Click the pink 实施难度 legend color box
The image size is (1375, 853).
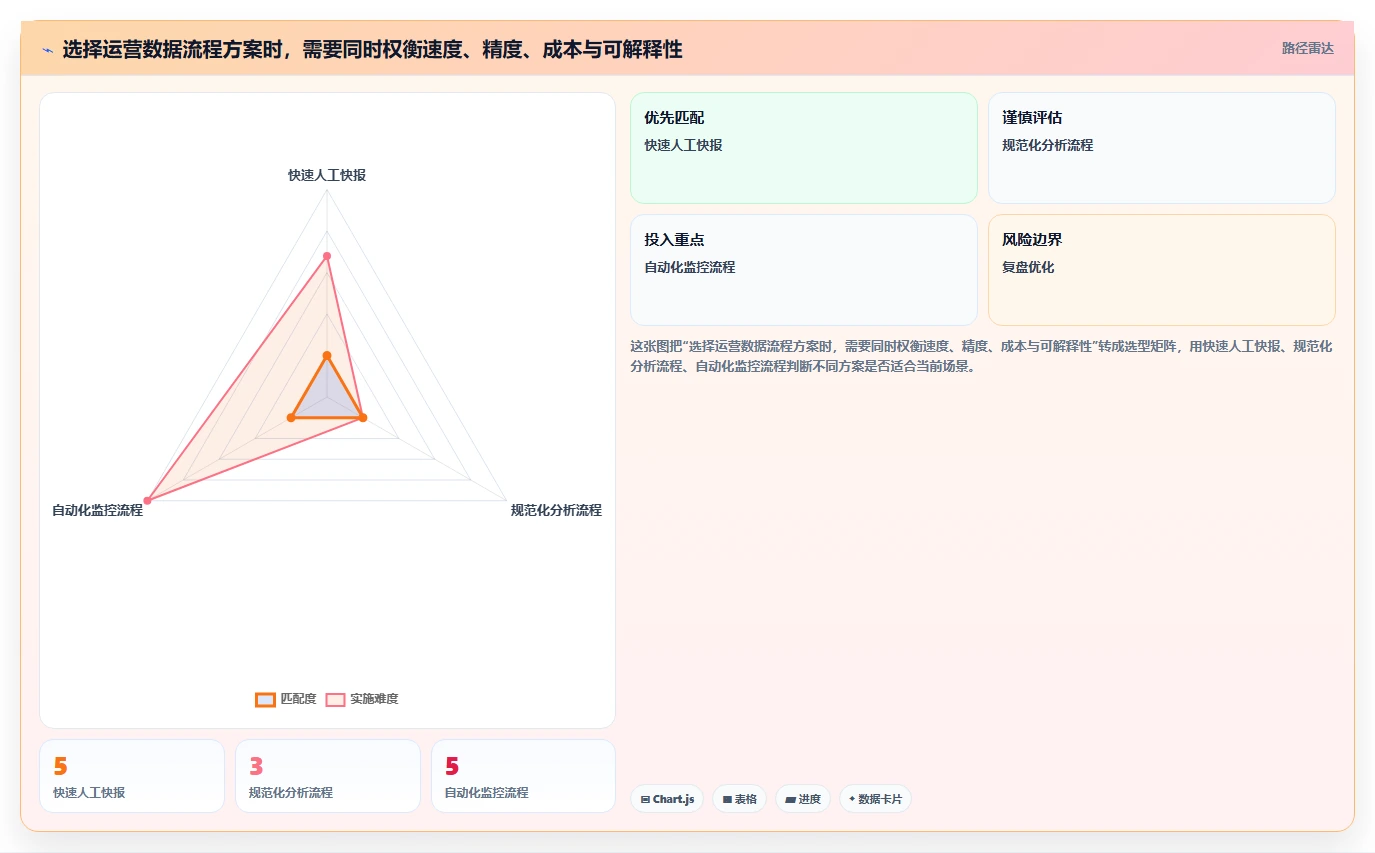[335, 699]
